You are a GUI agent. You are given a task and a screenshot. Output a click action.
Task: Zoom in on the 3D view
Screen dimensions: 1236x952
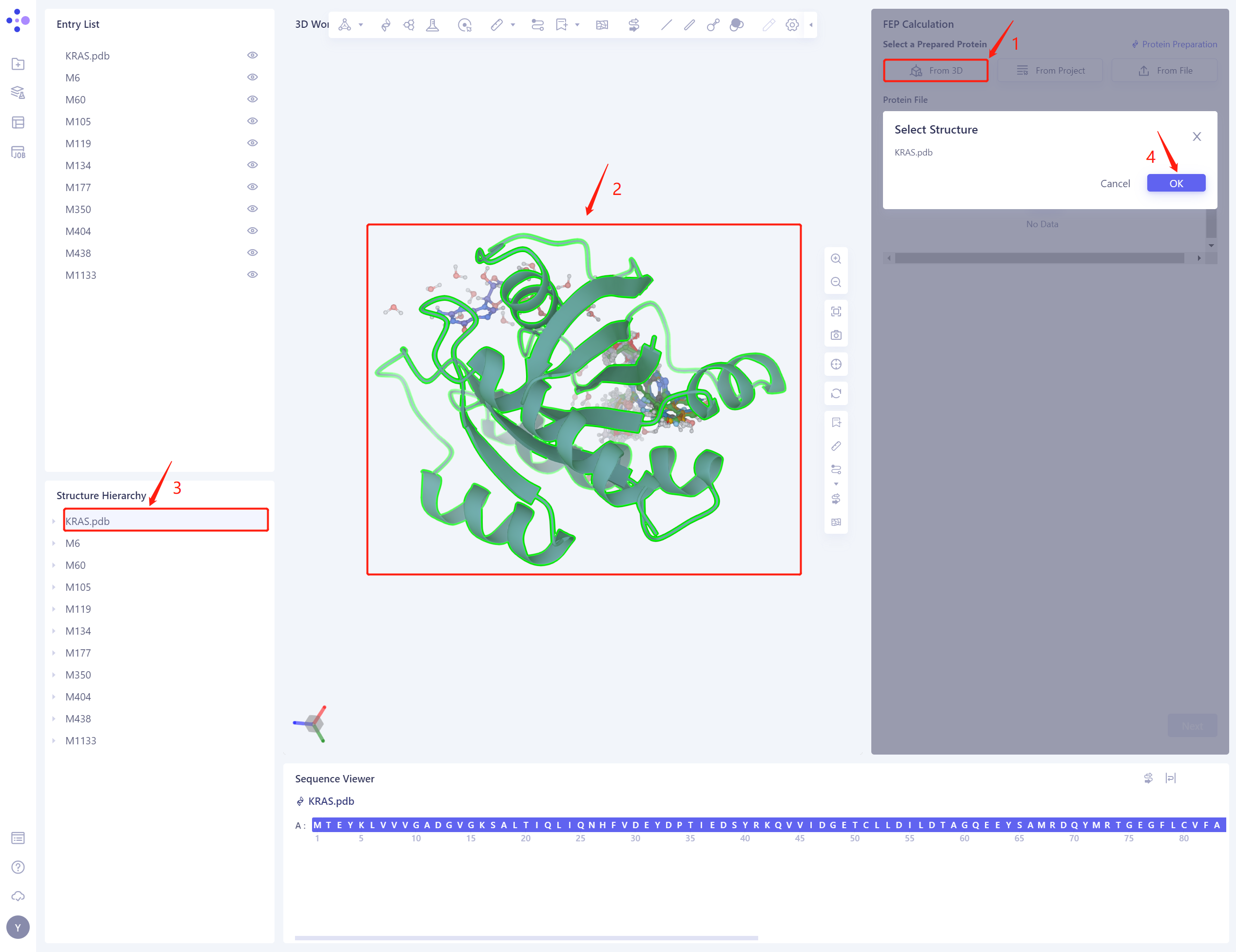pos(836,259)
